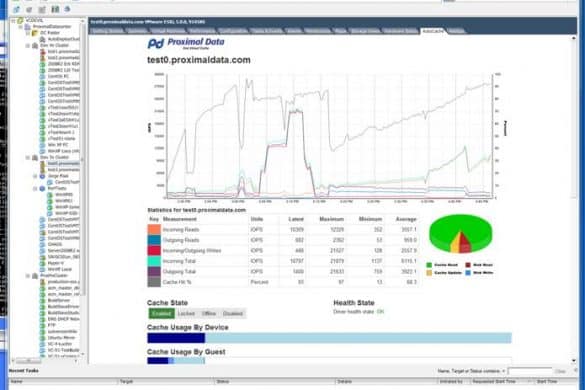Click the Clear button in Recent Tasks
585x390 pixels.
(x=560, y=371)
